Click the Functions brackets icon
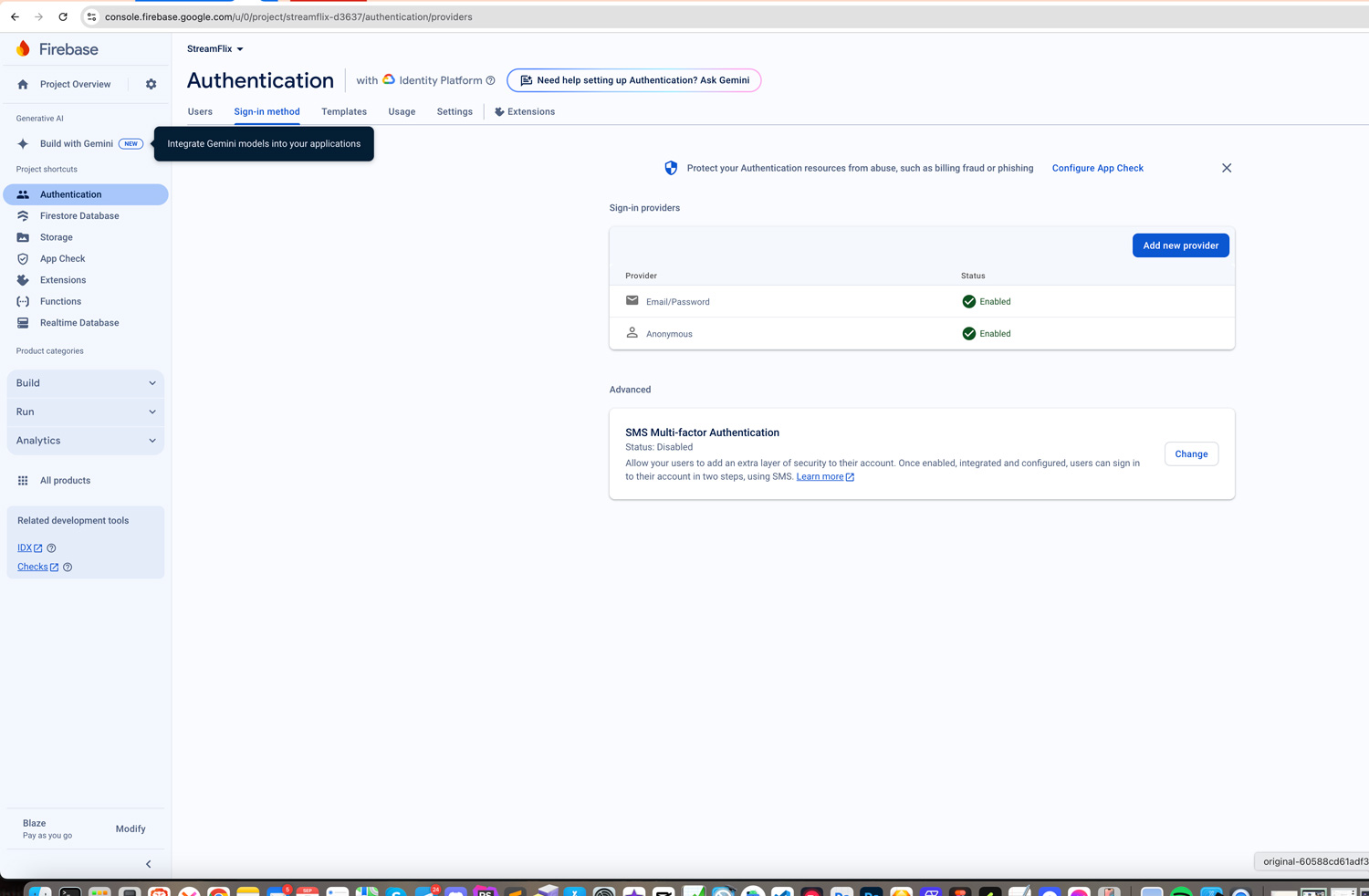 pos(23,301)
